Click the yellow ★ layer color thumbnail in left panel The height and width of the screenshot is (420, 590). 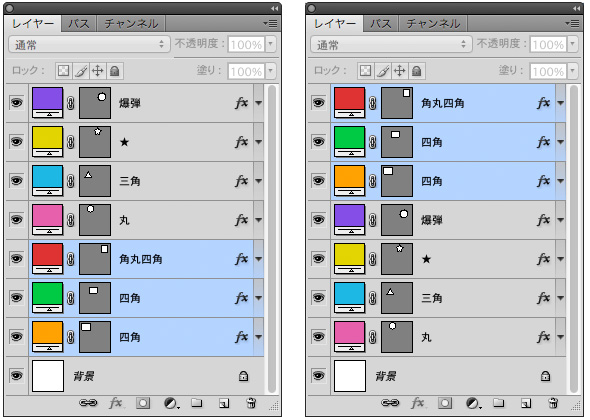(x=47, y=142)
